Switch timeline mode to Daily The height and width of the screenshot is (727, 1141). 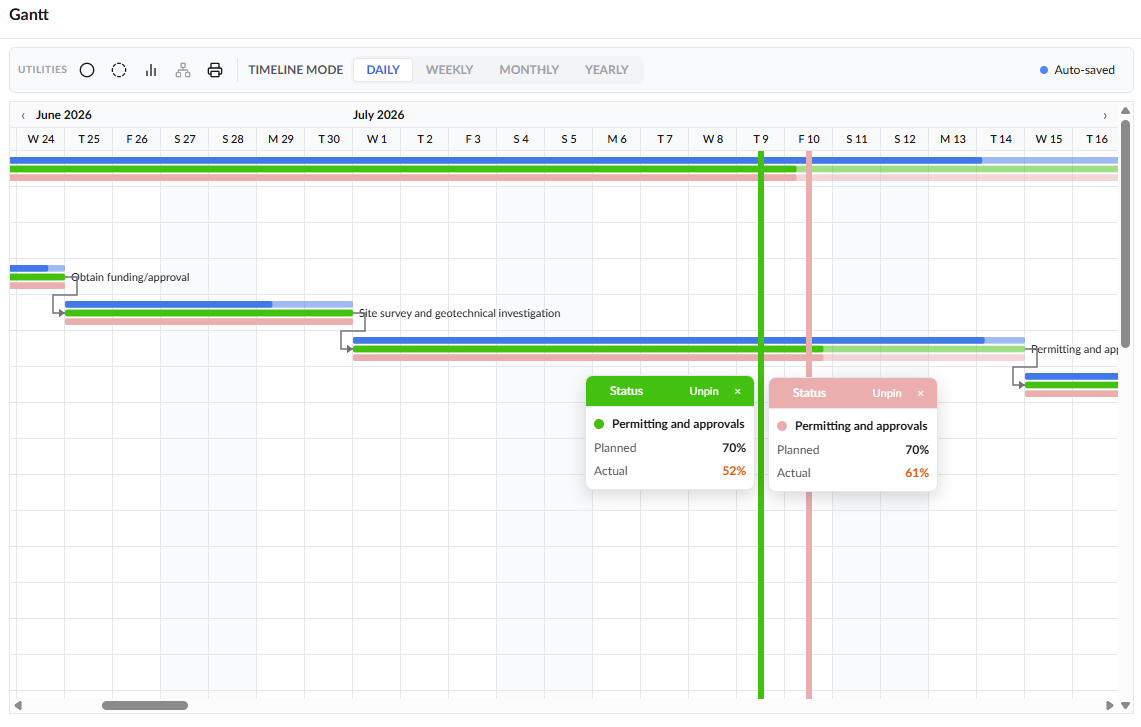point(383,70)
